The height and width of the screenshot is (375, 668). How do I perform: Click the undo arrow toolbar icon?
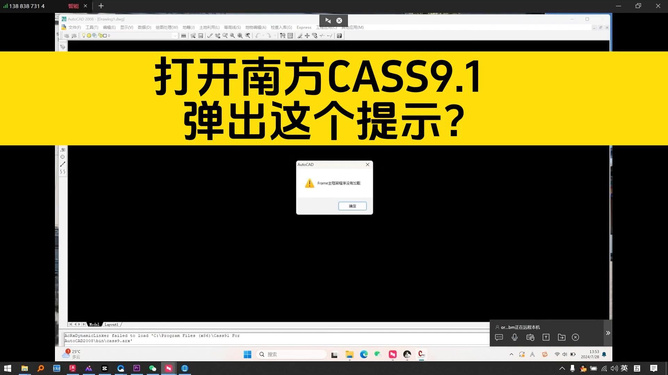click(x=257, y=36)
